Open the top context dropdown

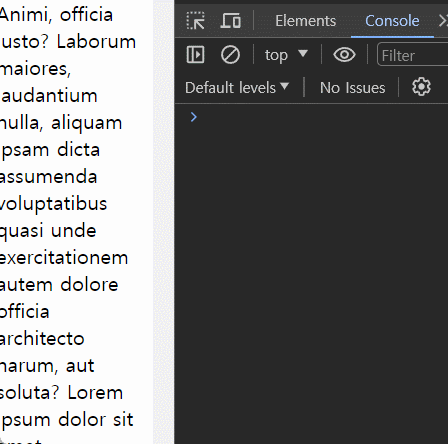286,55
